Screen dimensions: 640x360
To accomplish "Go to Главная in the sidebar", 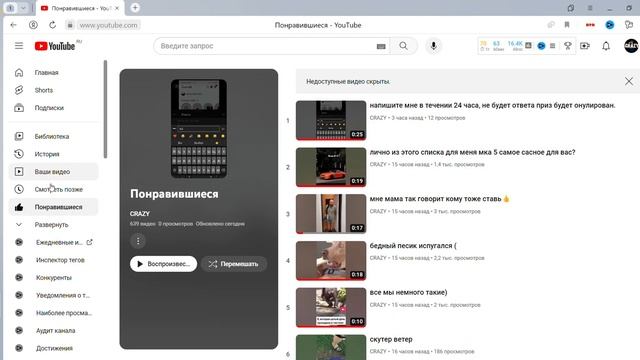I will click(53, 72).
